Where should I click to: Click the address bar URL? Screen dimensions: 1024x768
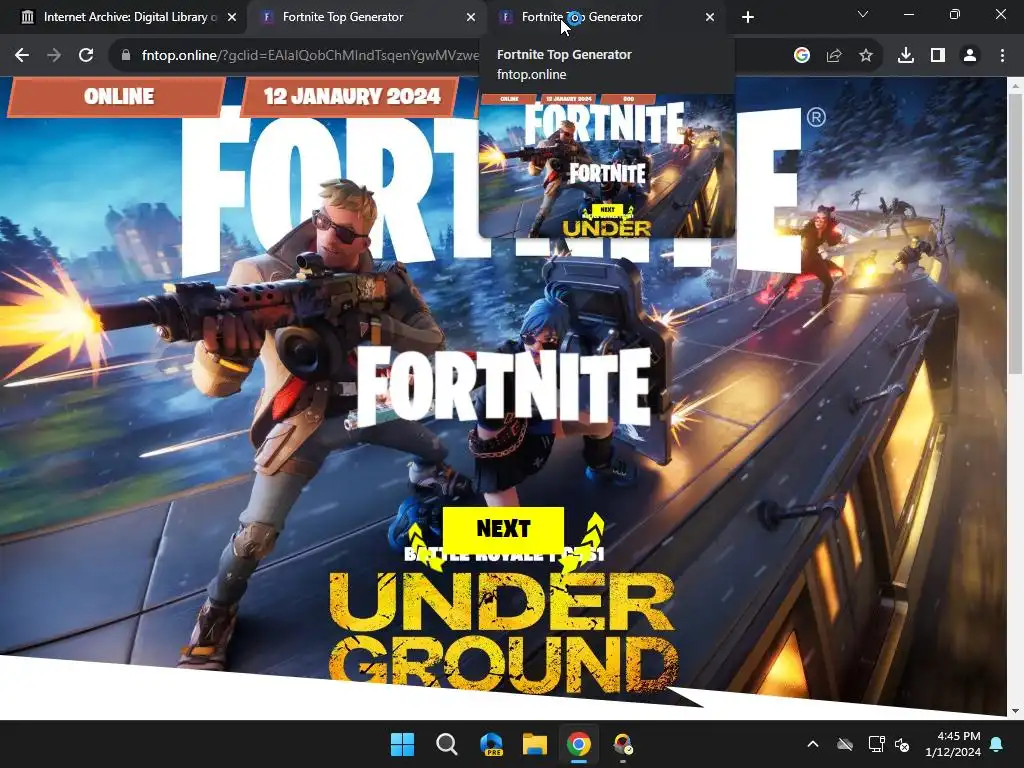click(x=310, y=56)
